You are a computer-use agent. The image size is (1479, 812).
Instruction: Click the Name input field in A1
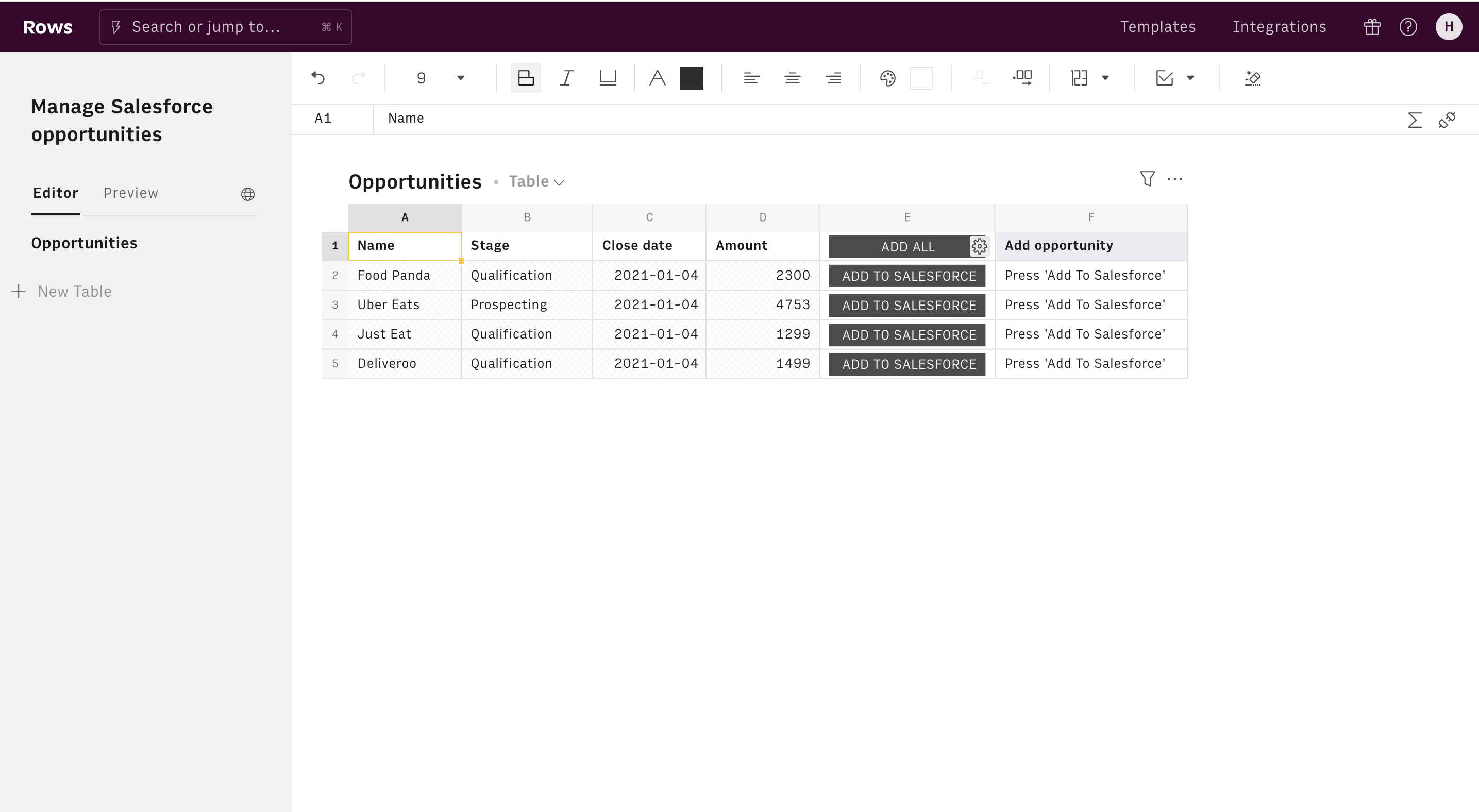405,245
